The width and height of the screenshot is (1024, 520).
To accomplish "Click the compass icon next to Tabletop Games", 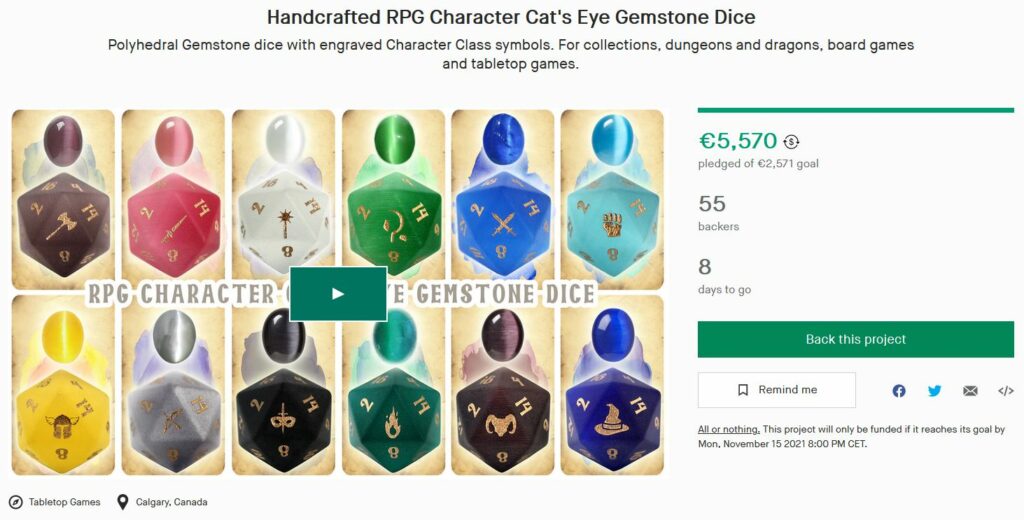I will (x=16, y=502).
